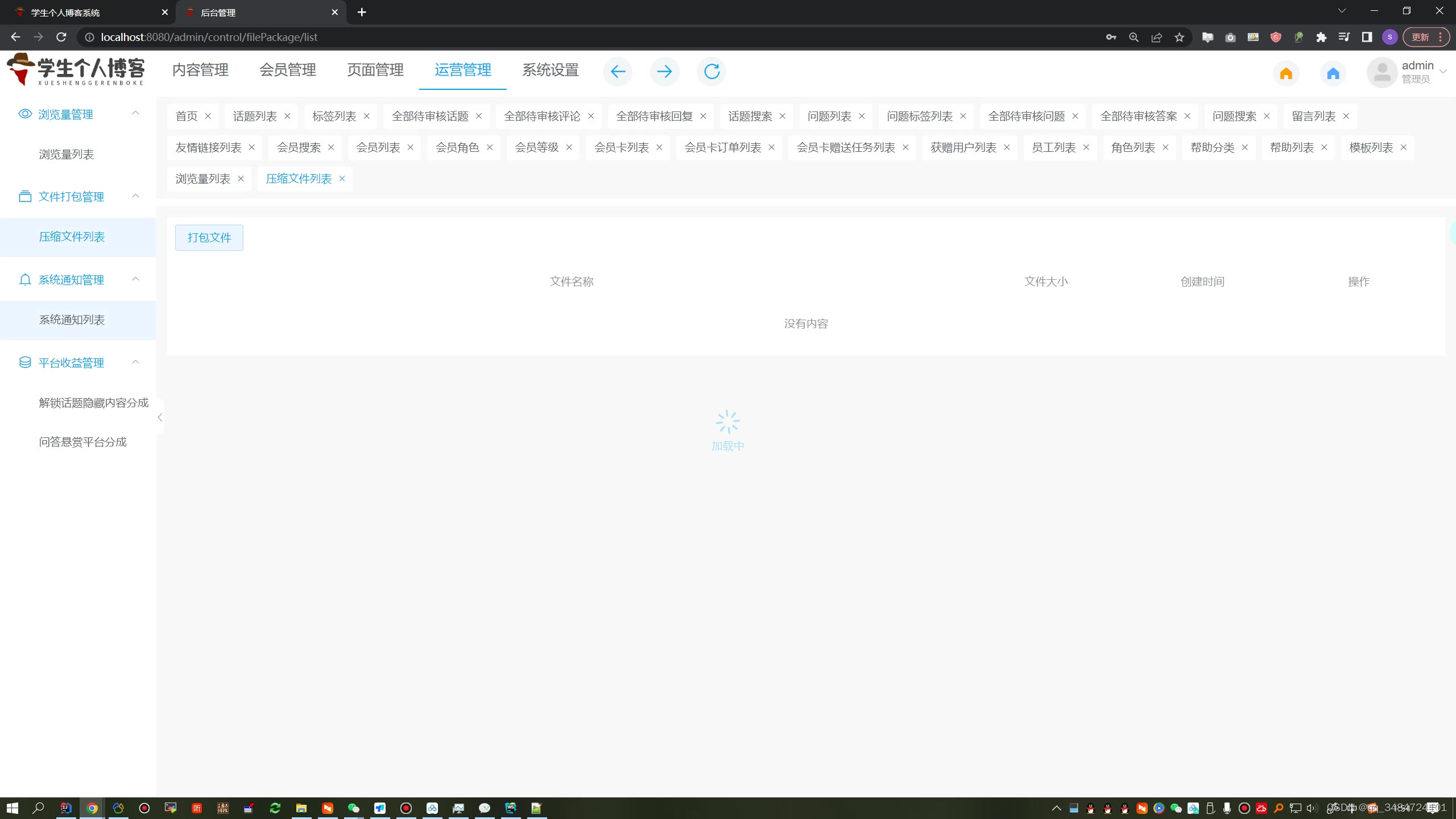This screenshot has height=819, width=1456.
Task: Switch to 系统设置 top menu
Action: [550, 70]
